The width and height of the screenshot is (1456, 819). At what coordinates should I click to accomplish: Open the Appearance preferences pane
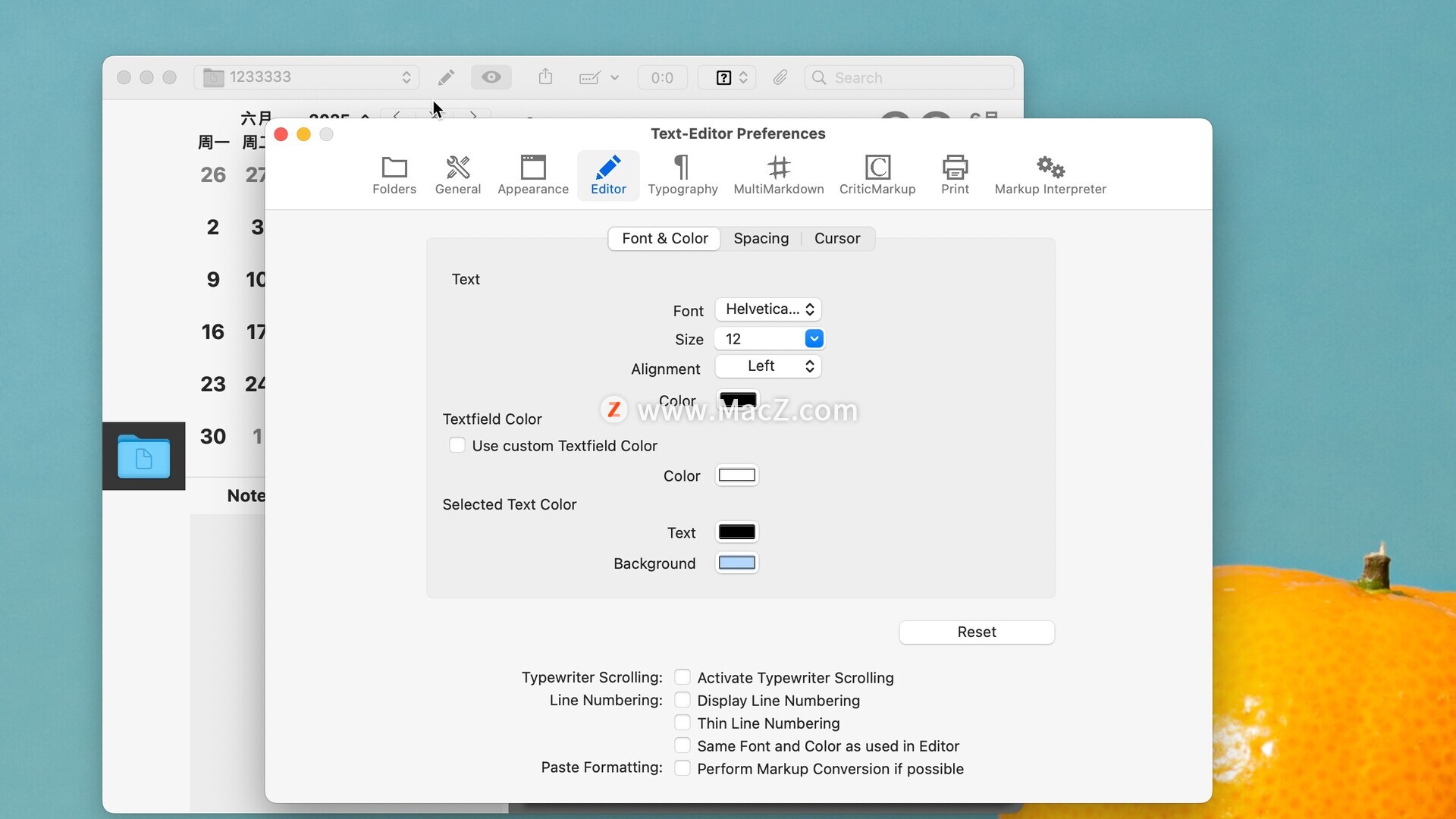click(533, 175)
